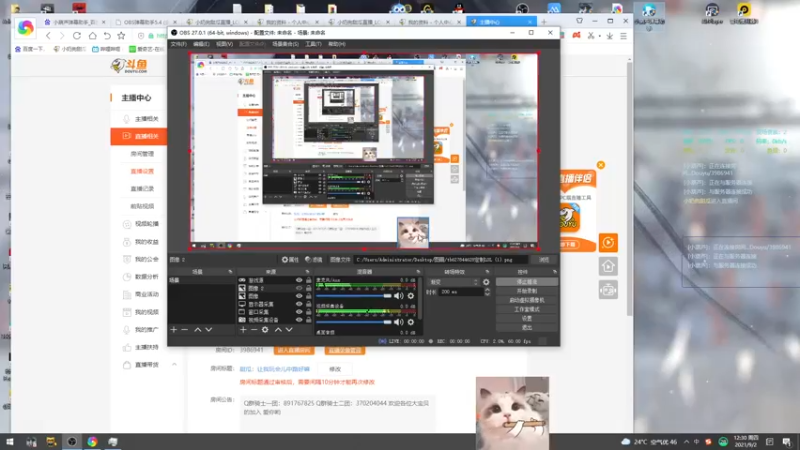Move the scene up with the arrow
This screenshot has width=800, height=450.
click(x=197, y=330)
